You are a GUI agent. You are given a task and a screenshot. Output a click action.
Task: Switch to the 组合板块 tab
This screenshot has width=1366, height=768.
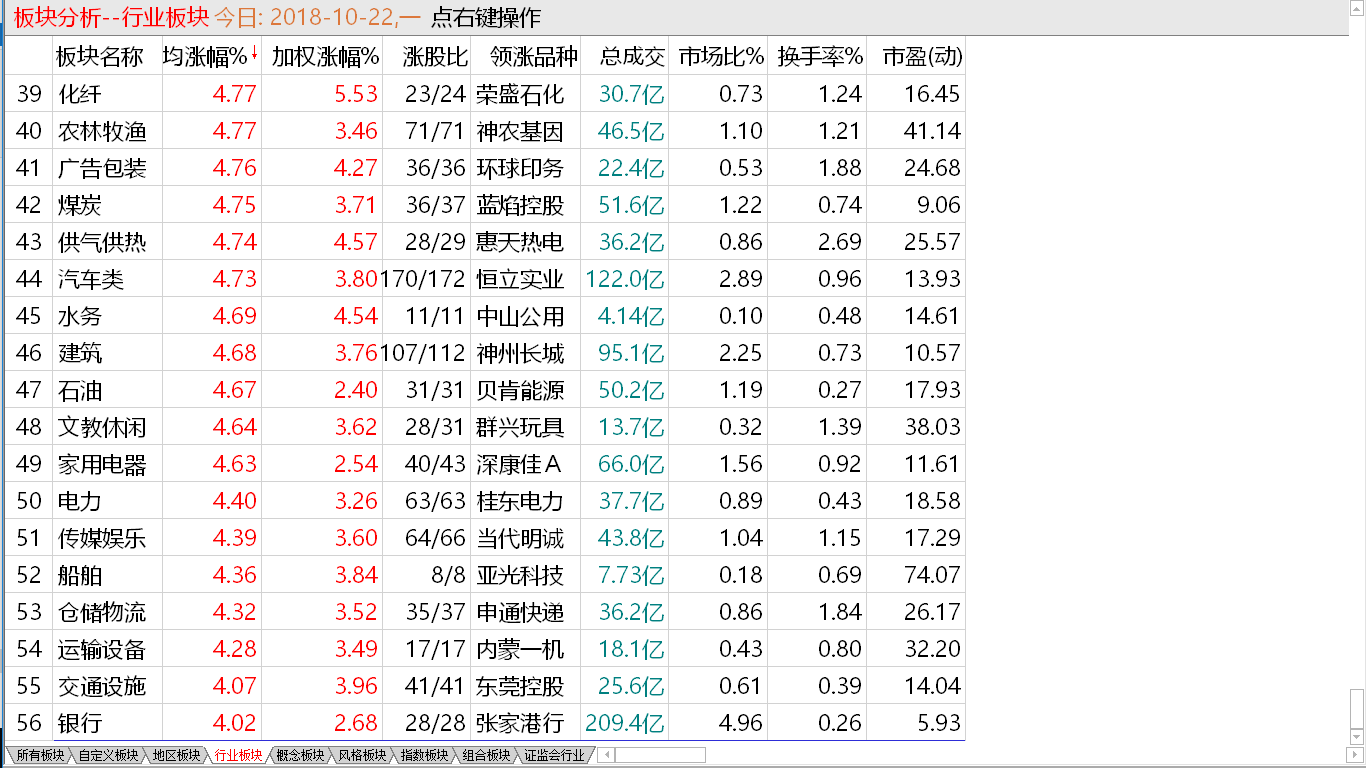tap(486, 755)
